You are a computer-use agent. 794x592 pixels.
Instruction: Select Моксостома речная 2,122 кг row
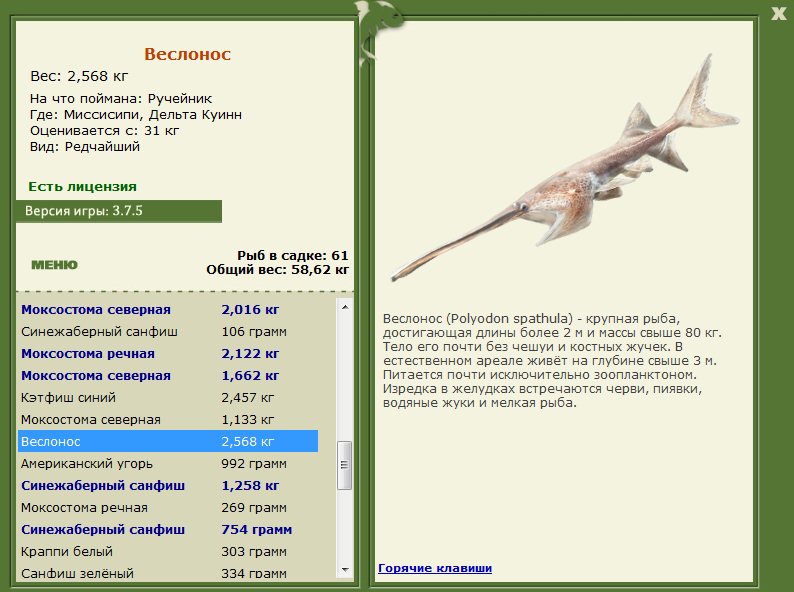168,353
